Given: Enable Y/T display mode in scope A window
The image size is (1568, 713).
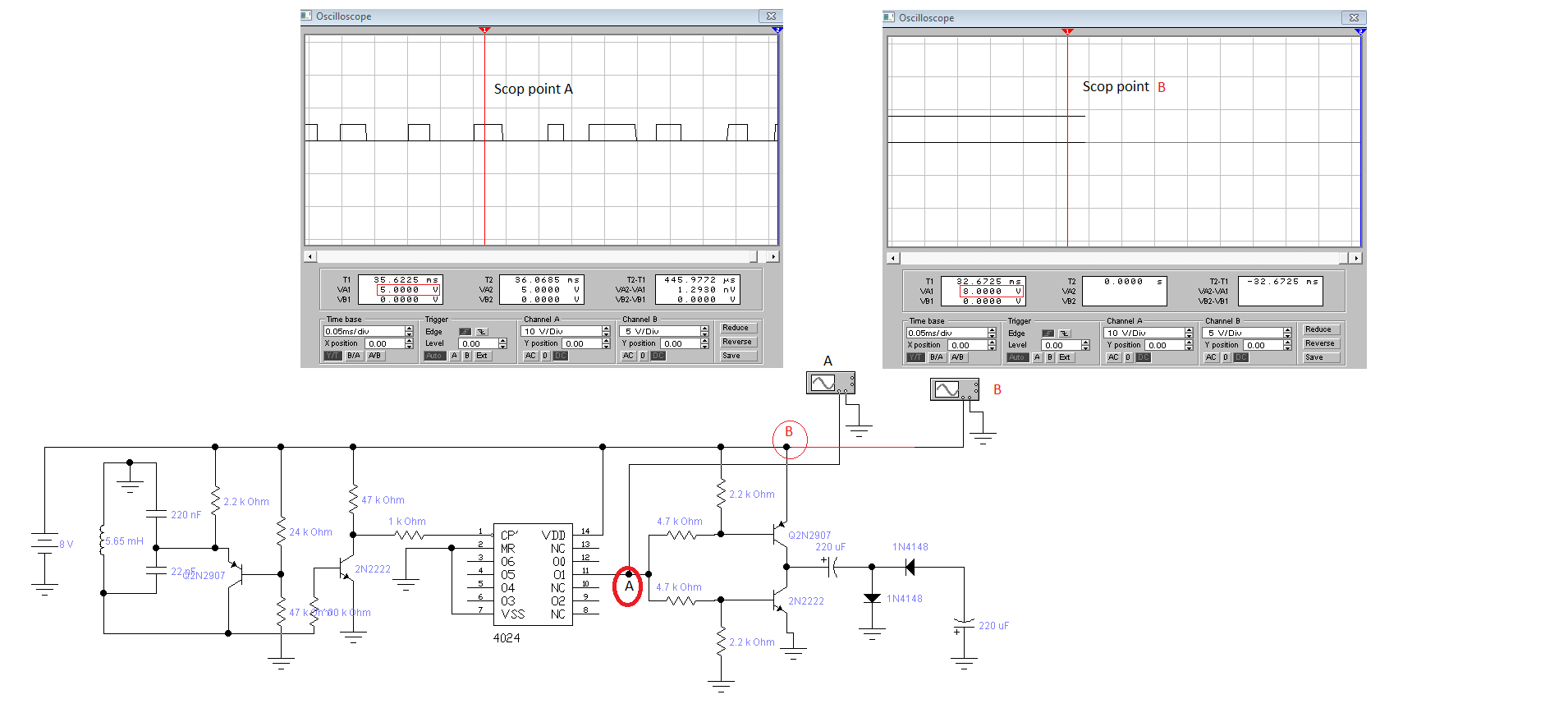Looking at the screenshot, I should click(333, 356).
